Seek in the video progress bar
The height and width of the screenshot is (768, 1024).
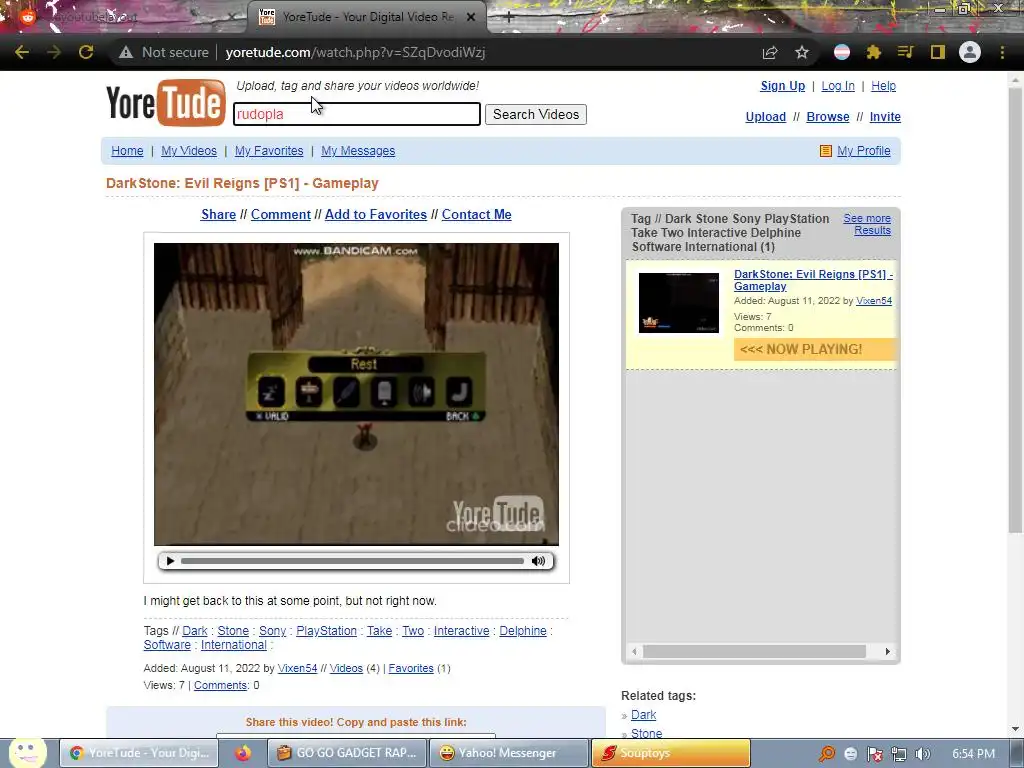(x=352, y=561)
